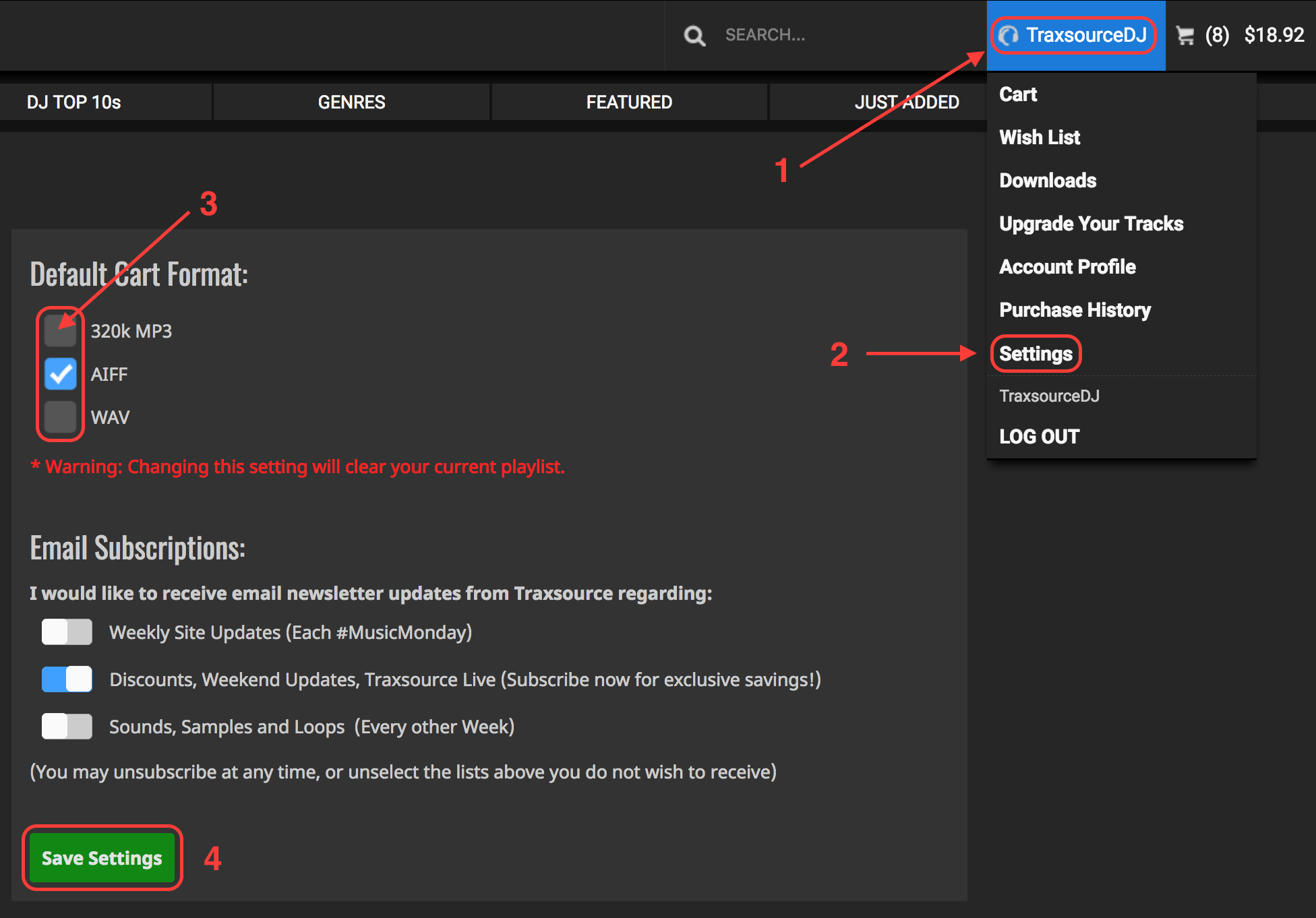Check the 320k MP3 format checkbox
The height and width of the screenshot is (918, 1316).
[x=61, y=331]
